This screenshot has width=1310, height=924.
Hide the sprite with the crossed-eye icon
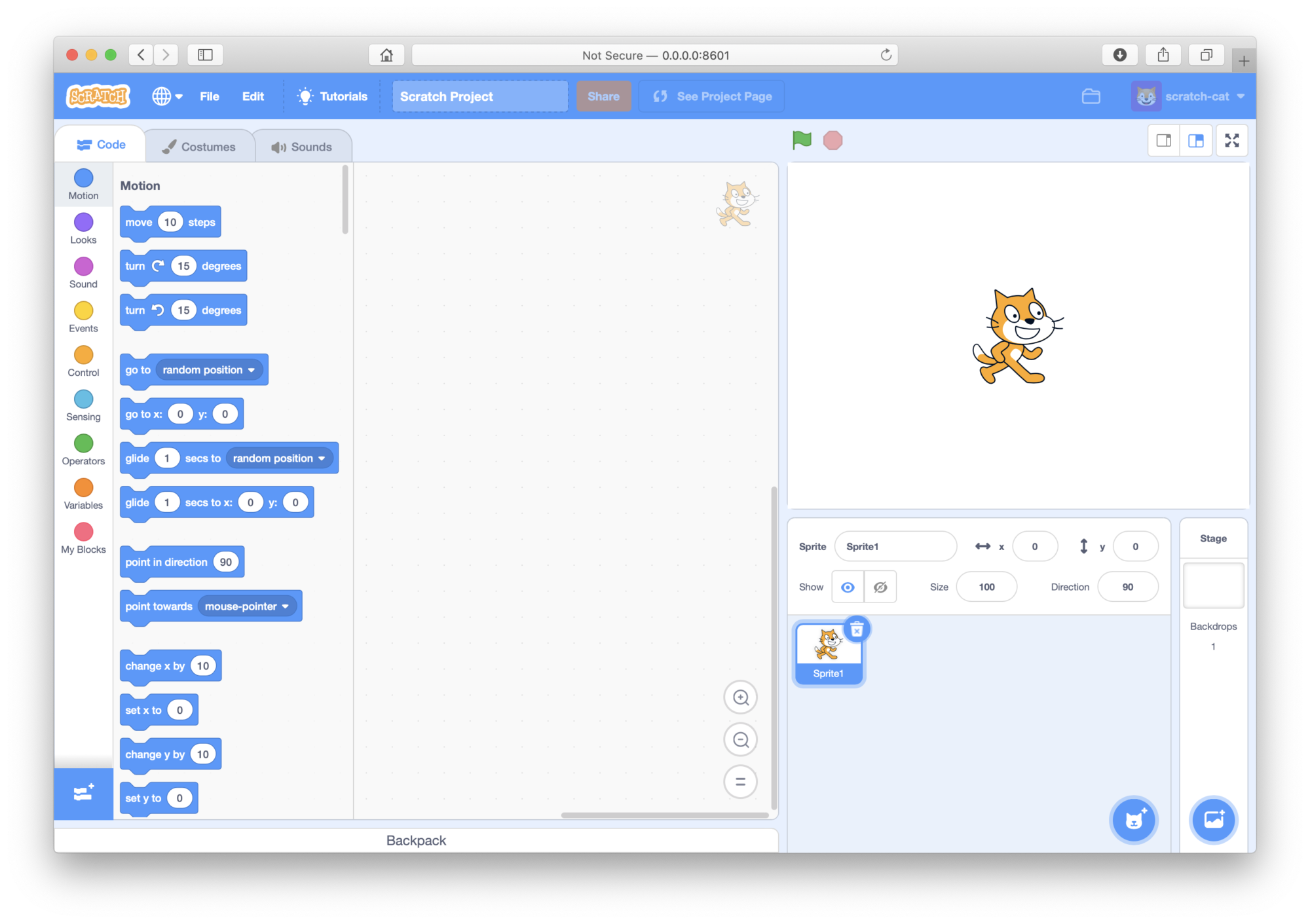pos(880,587)
